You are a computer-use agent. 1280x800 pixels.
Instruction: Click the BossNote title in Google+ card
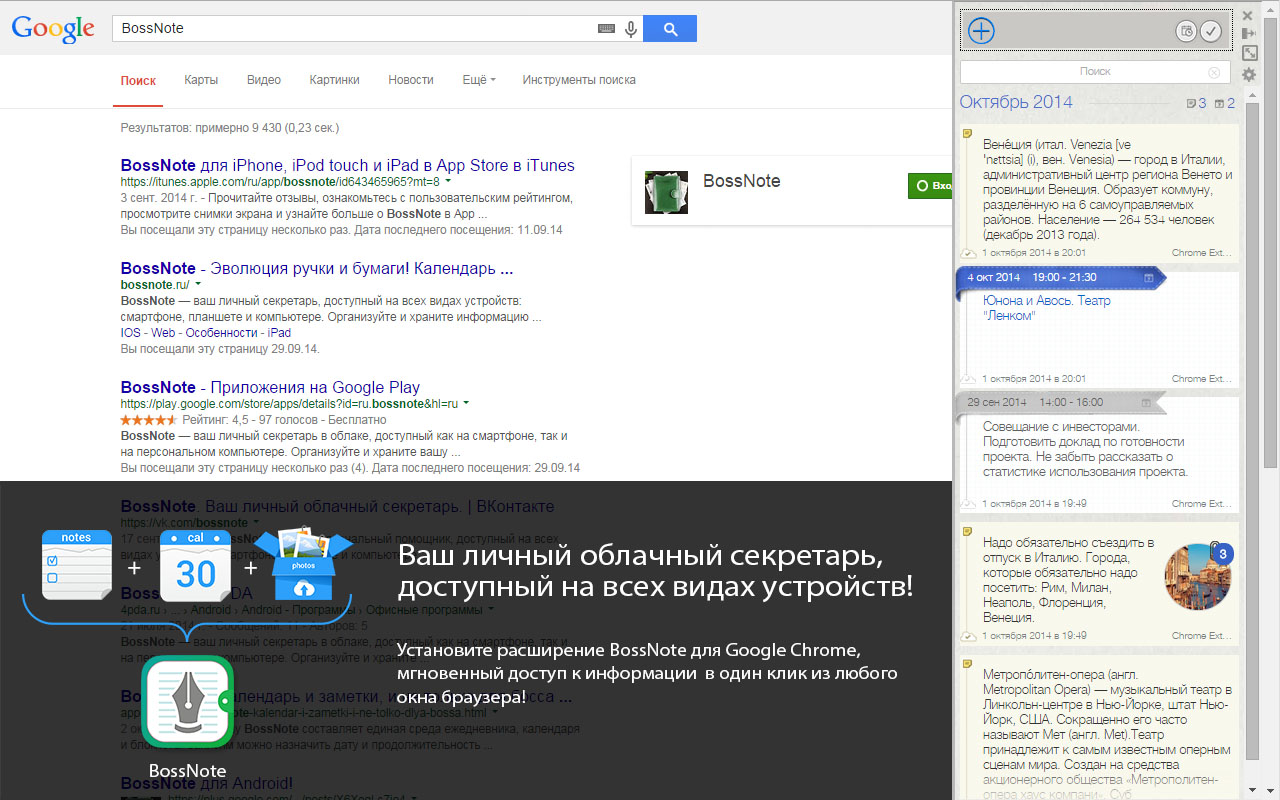click(742, 181)
